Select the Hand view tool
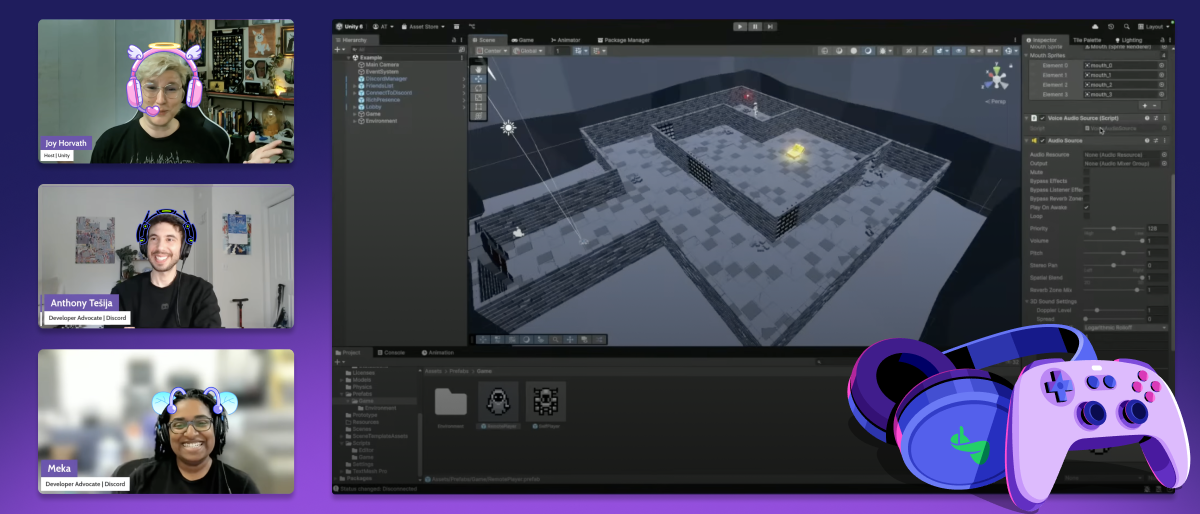 tap(479, 70)
